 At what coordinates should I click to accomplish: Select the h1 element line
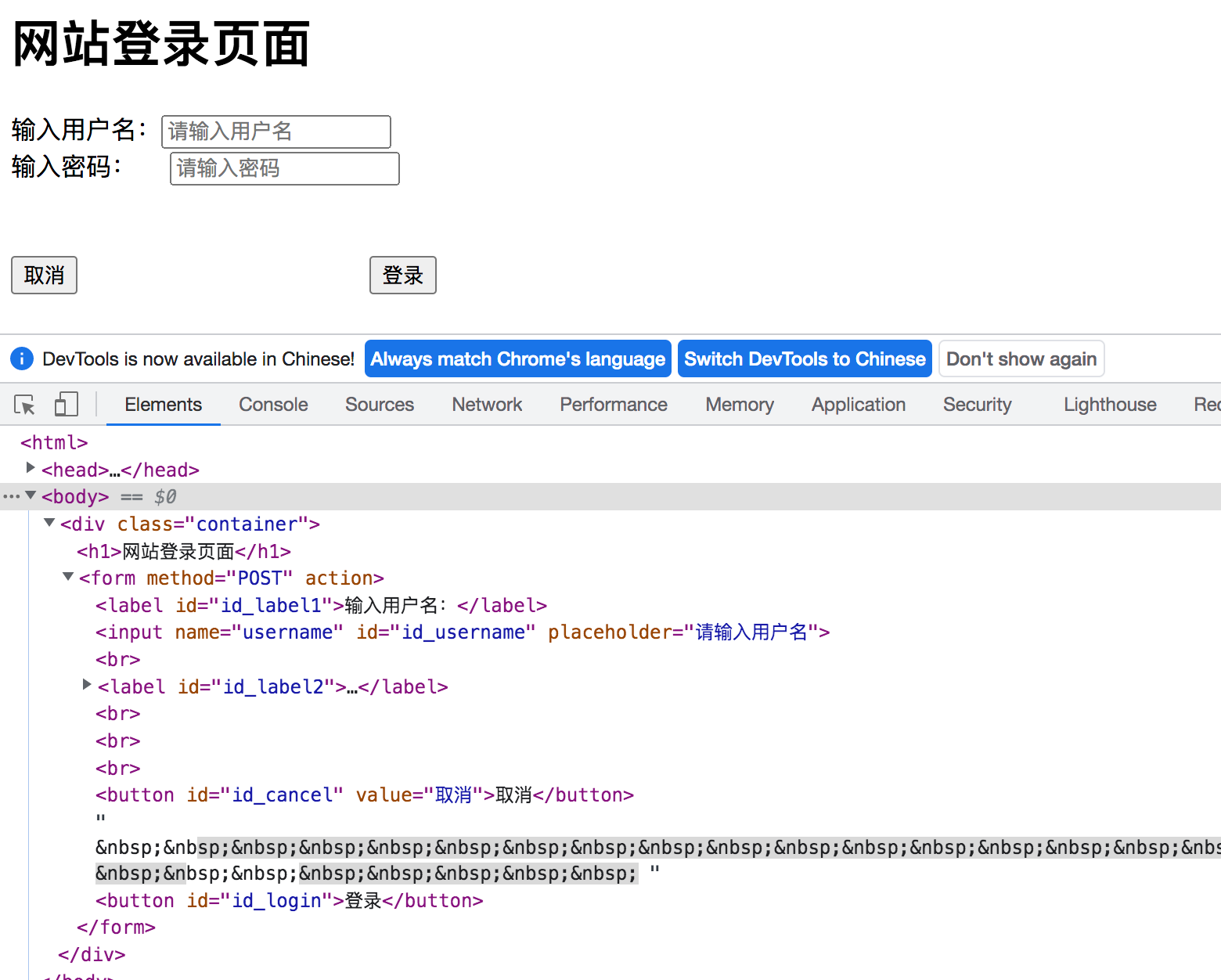coord(184,551)
